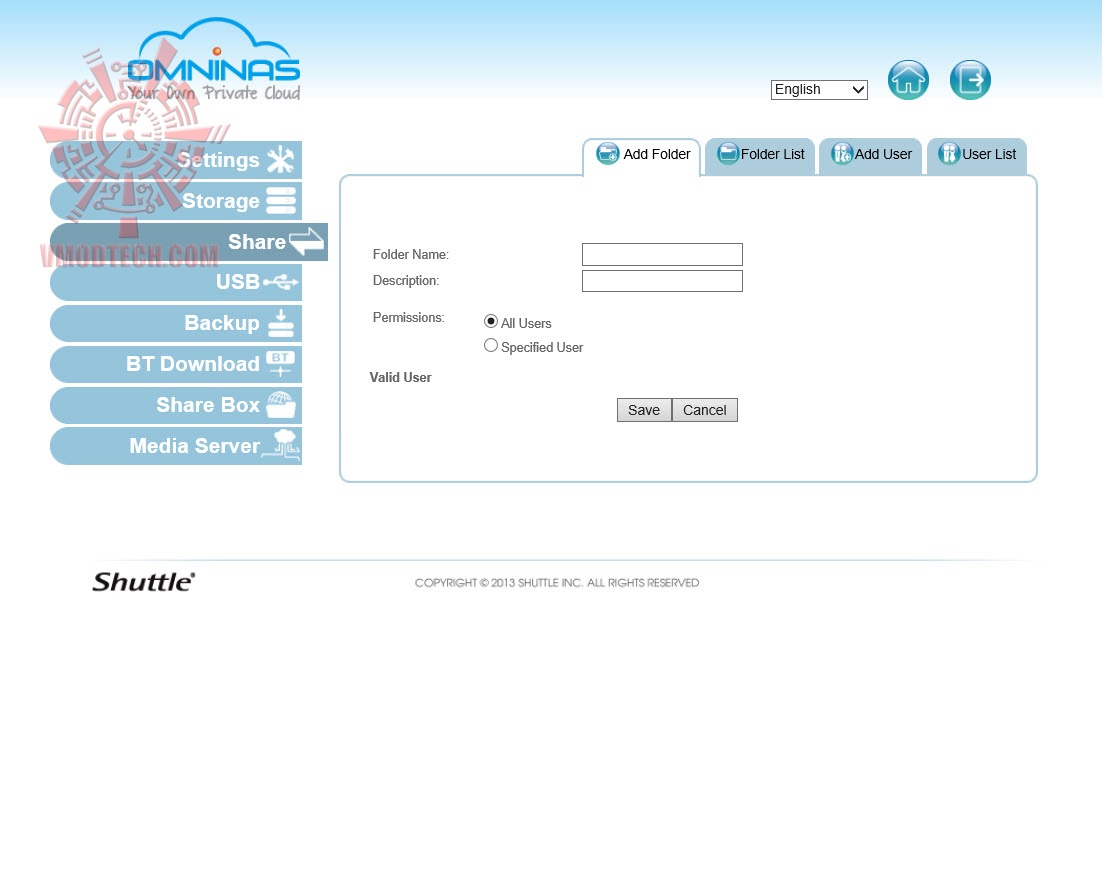
Task: Click the Share Box globe icon
Action: 281,405
